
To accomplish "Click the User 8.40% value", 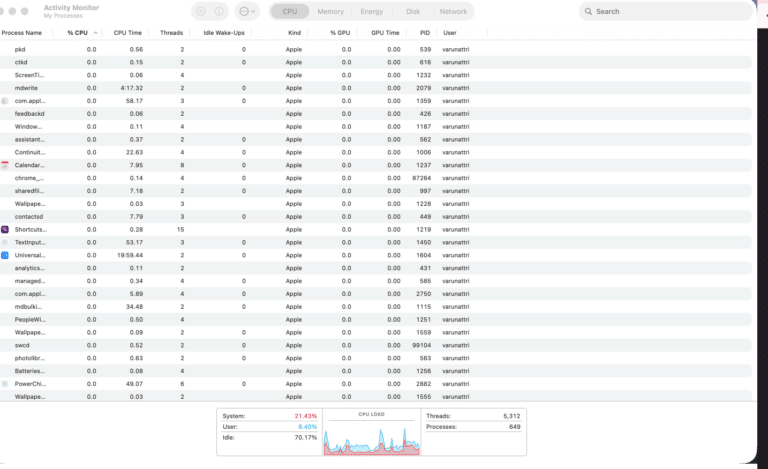I will pos(307,427).
